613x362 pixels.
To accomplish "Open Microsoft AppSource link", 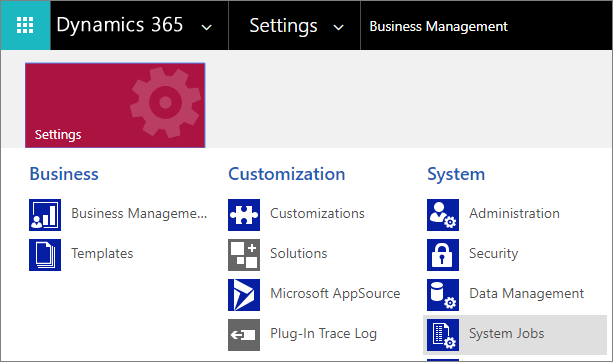I will coord(335,293).
